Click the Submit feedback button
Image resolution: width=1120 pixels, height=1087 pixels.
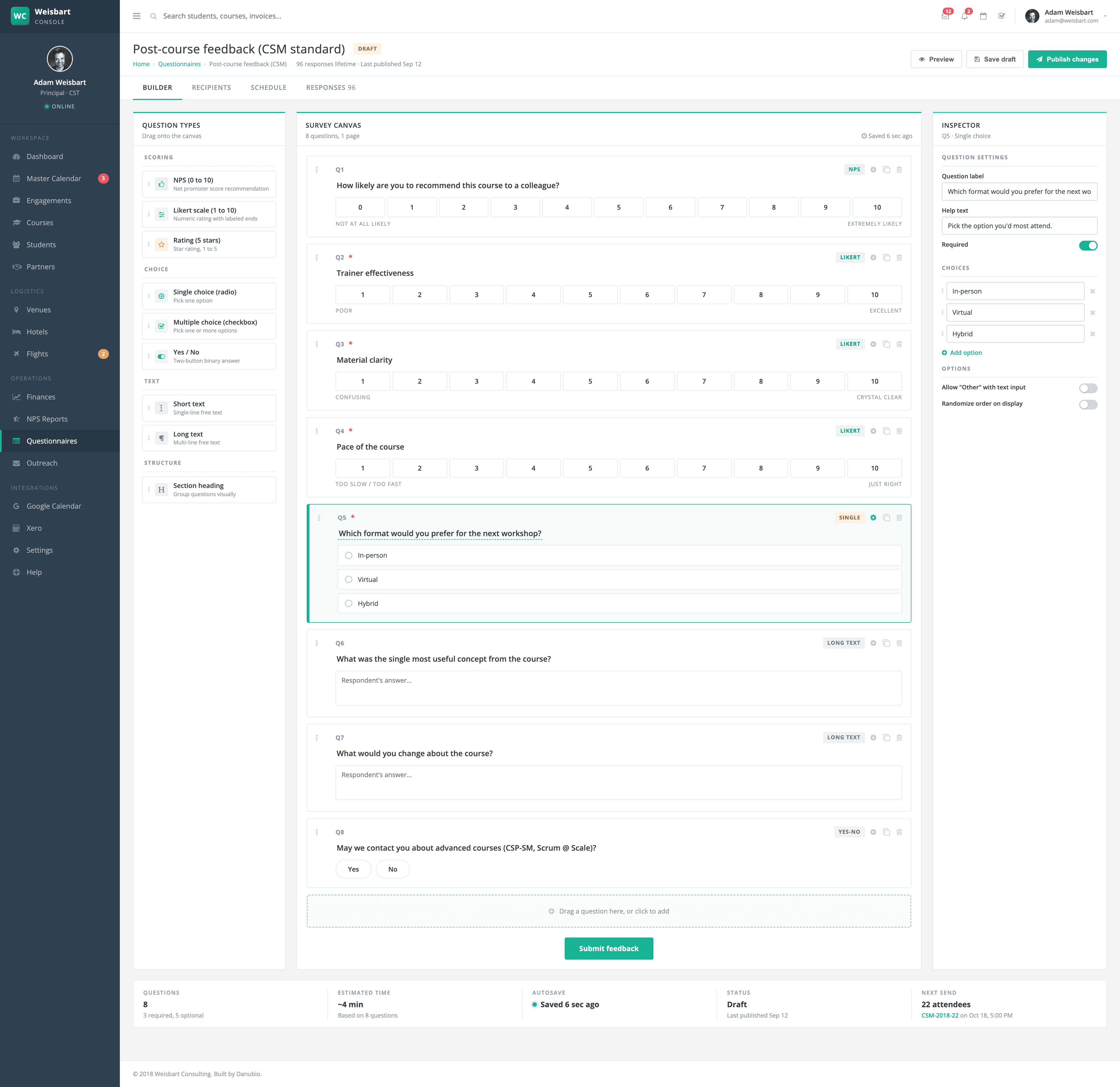[609, 949]
